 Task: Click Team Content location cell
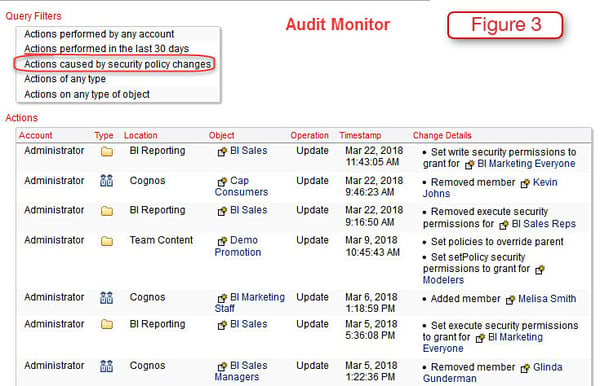pyautogui.click(x=161, y=240)
